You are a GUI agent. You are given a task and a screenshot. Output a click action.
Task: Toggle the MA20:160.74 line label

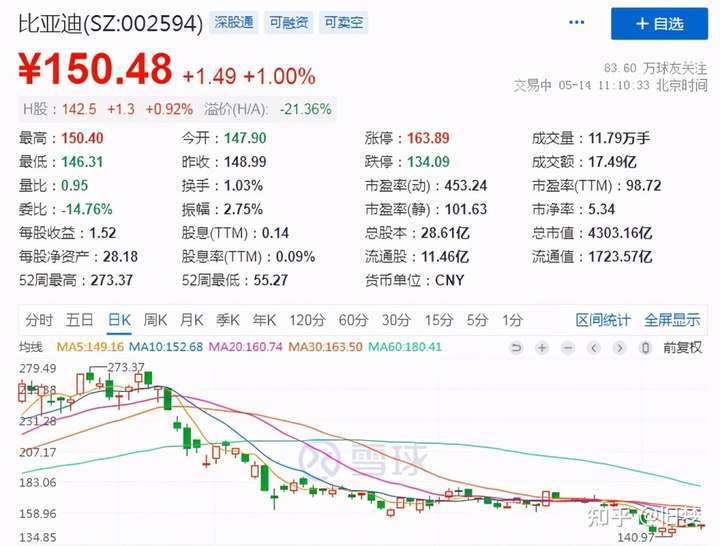click(245, 347)
